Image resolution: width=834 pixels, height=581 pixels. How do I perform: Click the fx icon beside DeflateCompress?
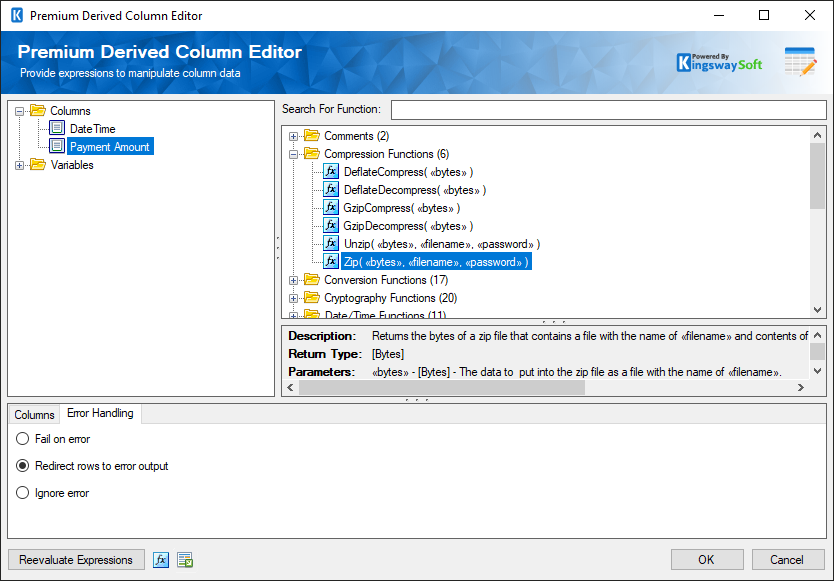(331, 171)
